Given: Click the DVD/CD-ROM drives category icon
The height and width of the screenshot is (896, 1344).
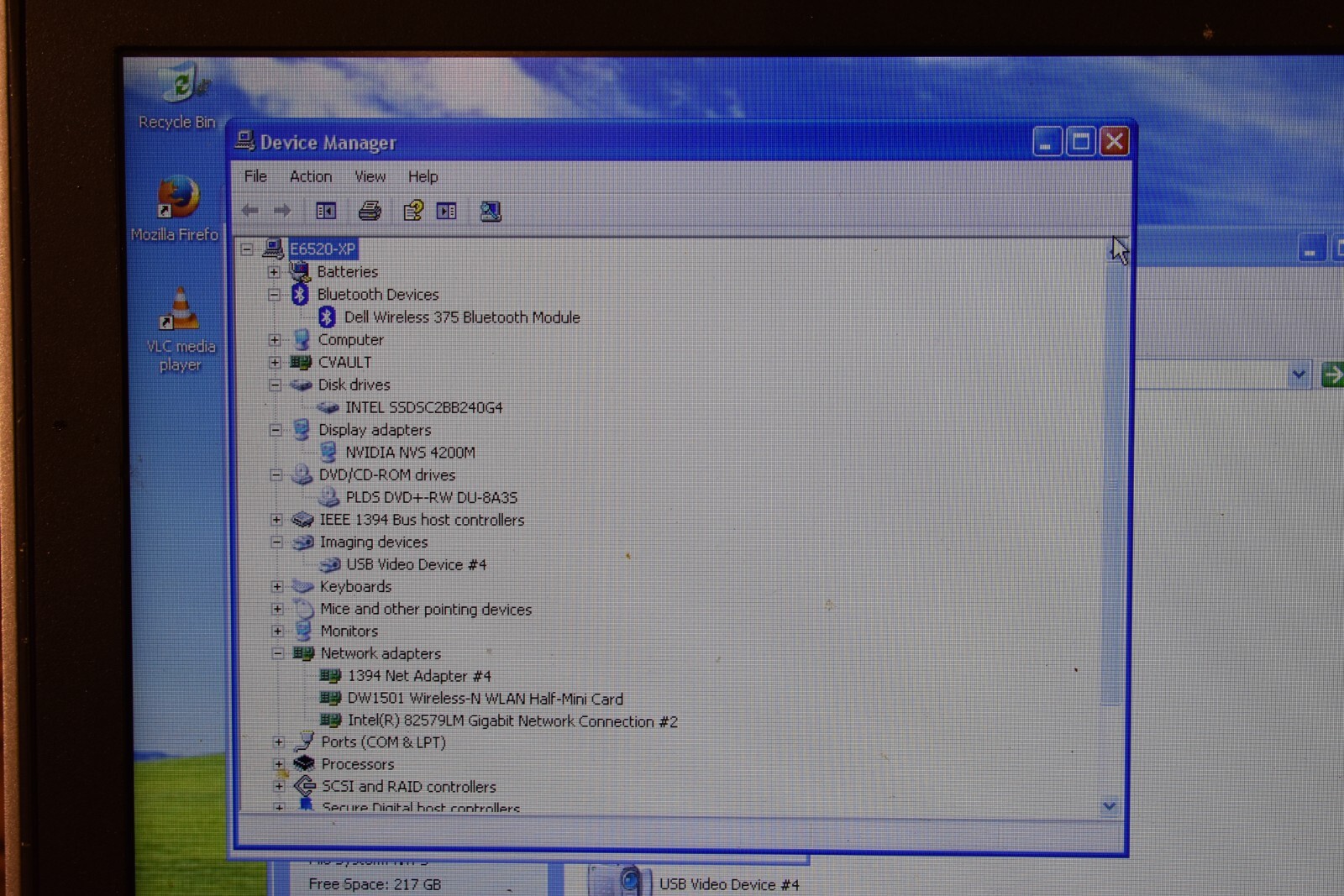Looking at the screenshot, I should (x=302, y=474).
